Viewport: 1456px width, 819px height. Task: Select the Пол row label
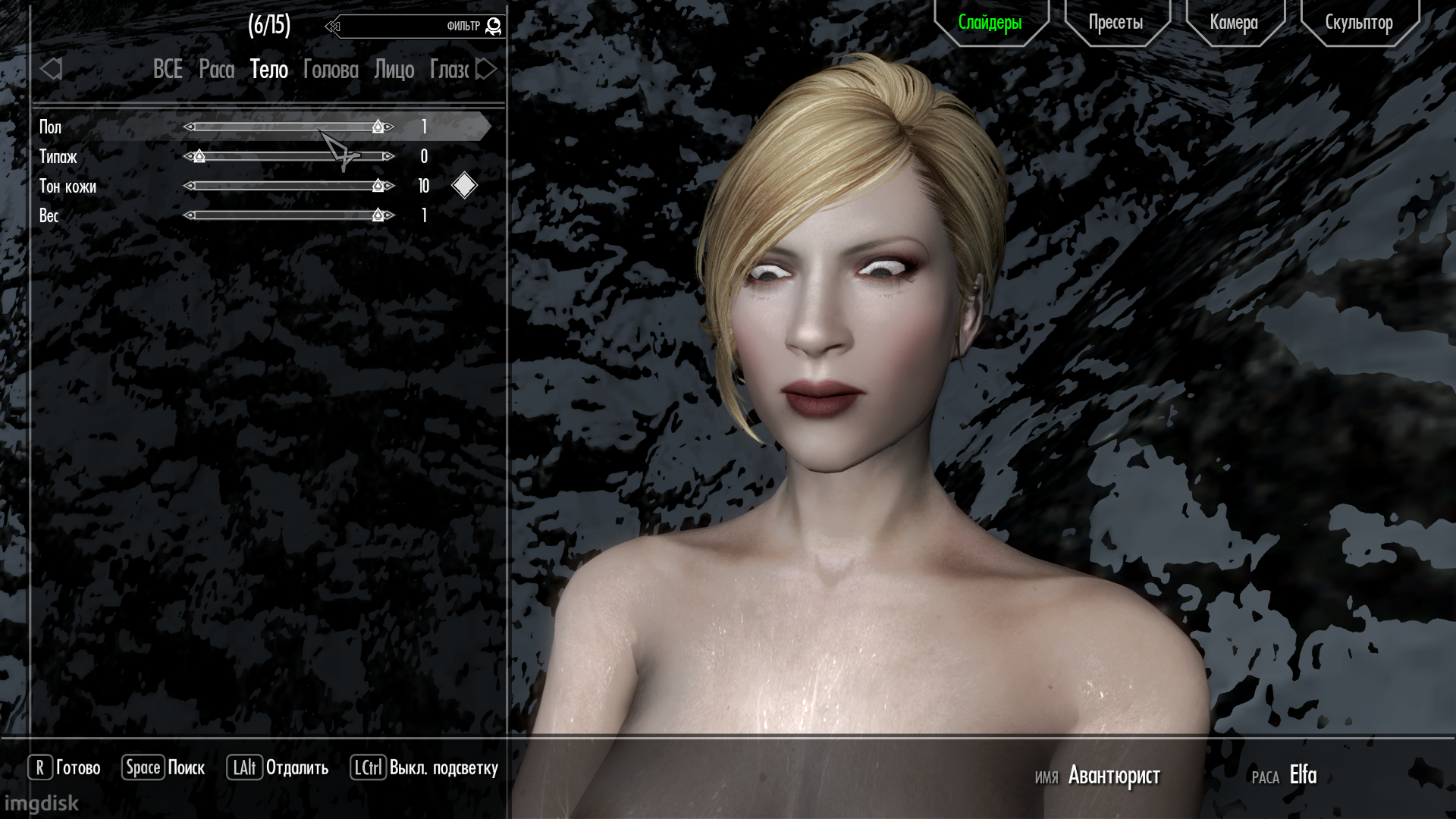pyautogui.click(x=50, y=127)
